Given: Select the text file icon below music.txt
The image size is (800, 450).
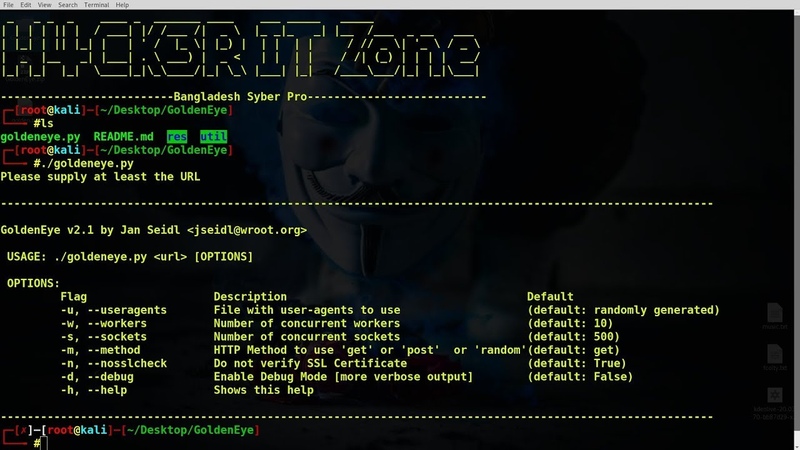Looking at the screenshot, I should click(x=775, y=357).
